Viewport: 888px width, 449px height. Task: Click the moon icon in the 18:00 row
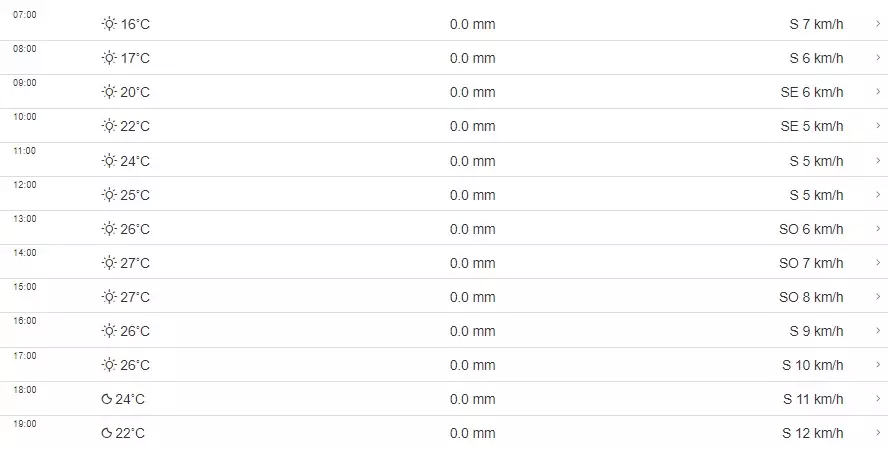point(107,400)
